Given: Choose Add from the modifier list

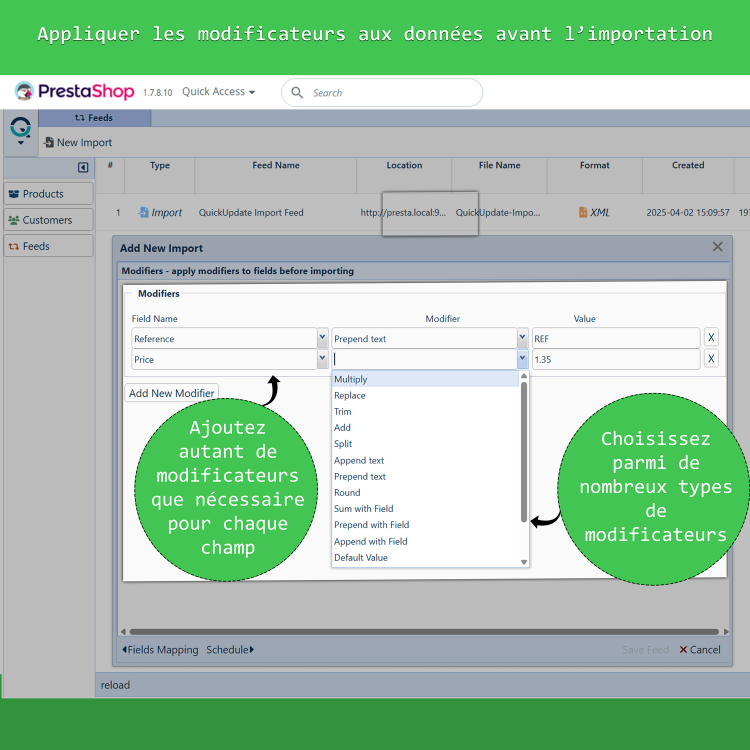Looking at the screenshot, I should pyautogui.click(x=425, y=428).
